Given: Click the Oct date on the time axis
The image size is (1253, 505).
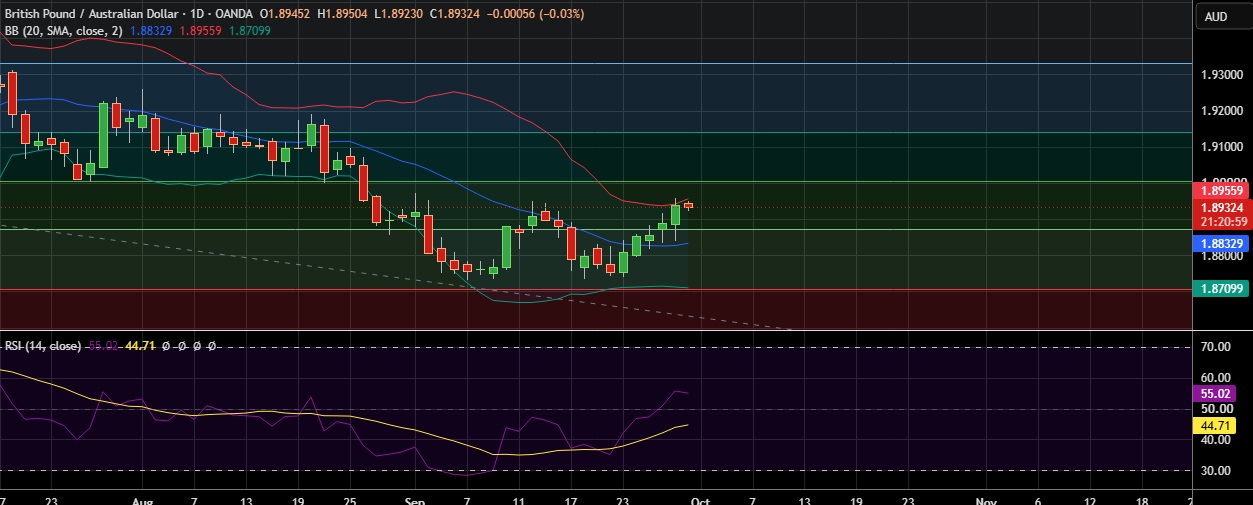Looking at the screenshot, I should pyautogui.click(x=700, y=497).
